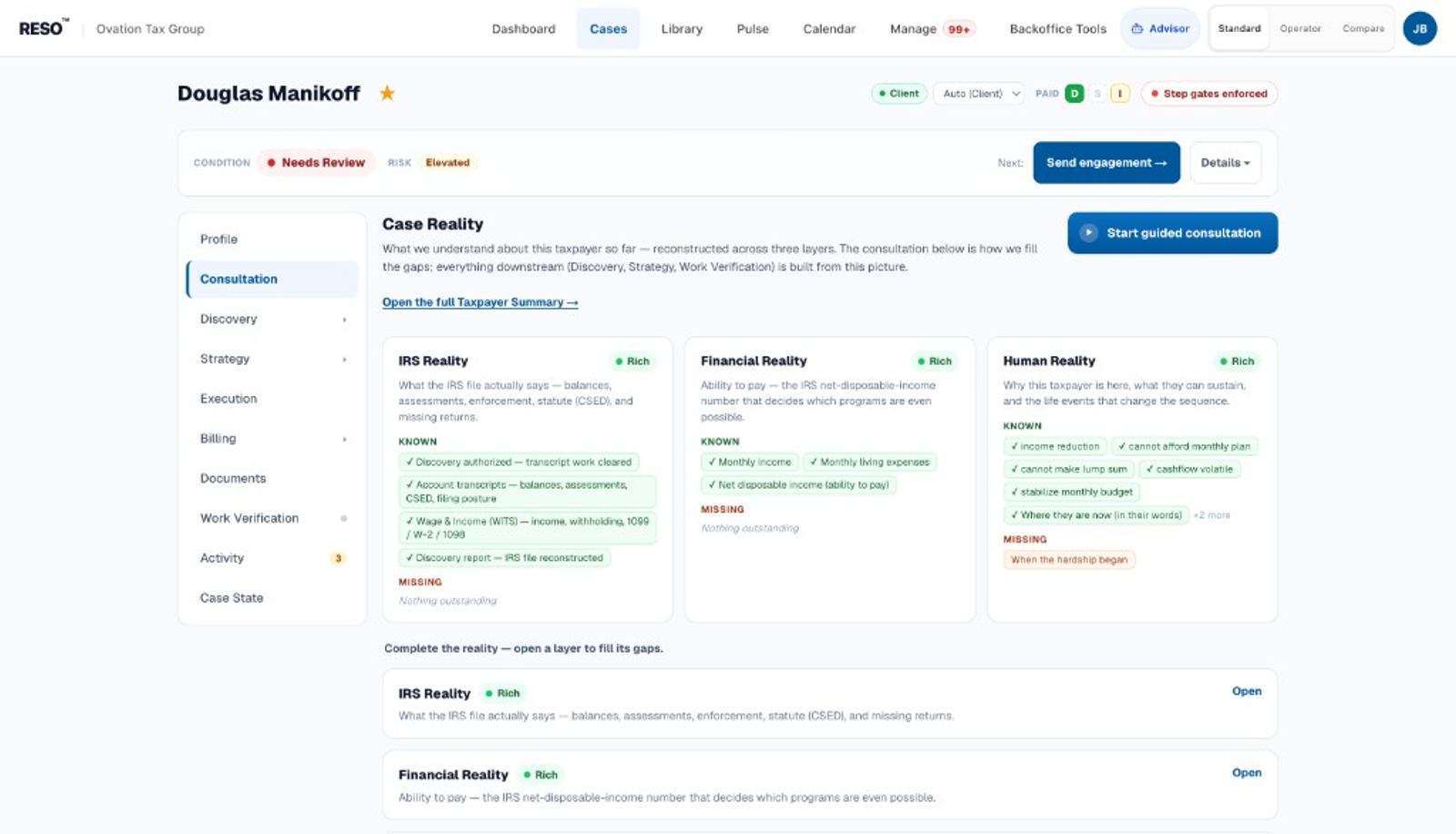Click the Step gates enforced badge
The width and height of the screenshot is (1456, 834).
click(1208, 93)
